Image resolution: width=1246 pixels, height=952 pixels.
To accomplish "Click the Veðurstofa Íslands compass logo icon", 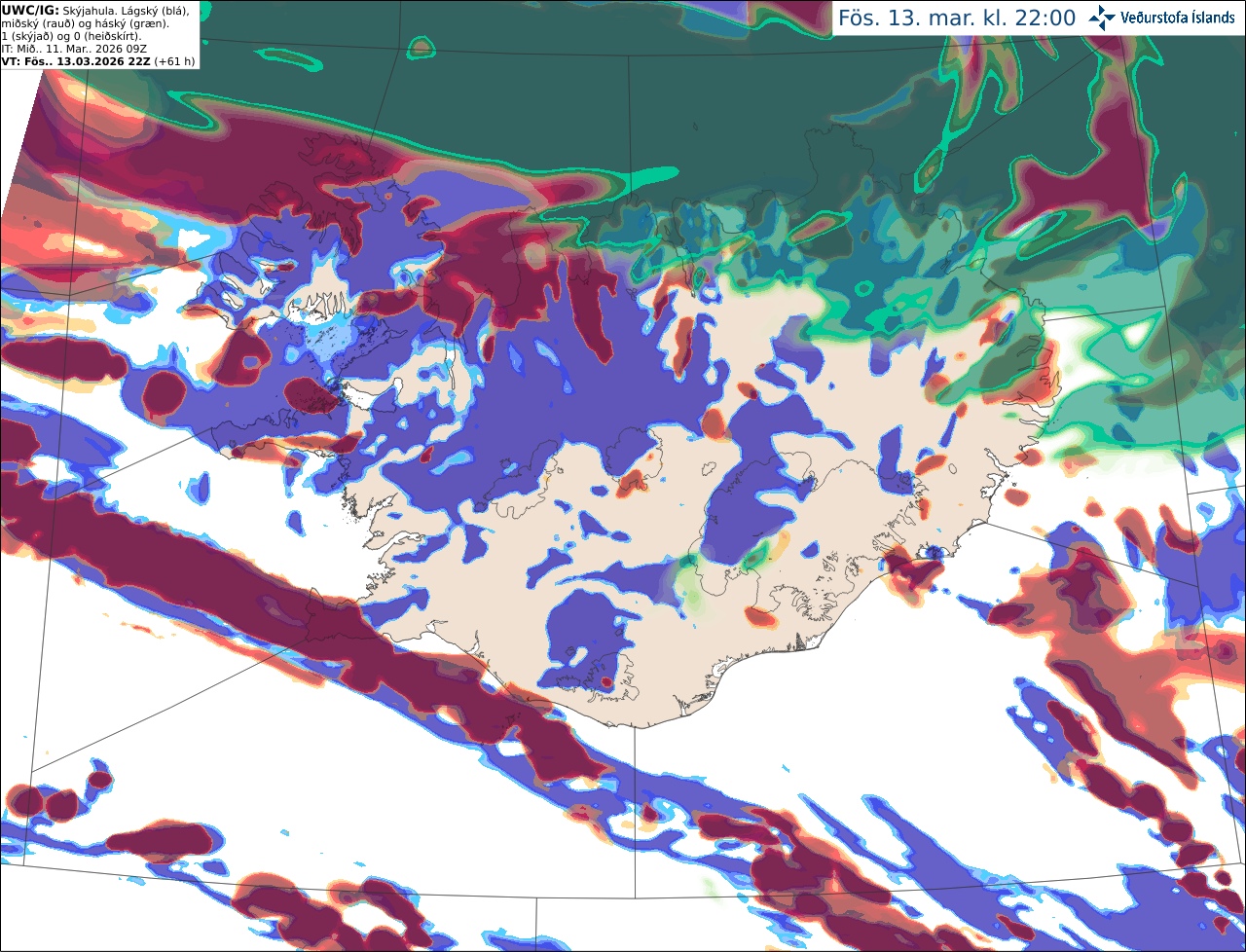I will [x=1101, y=18].
